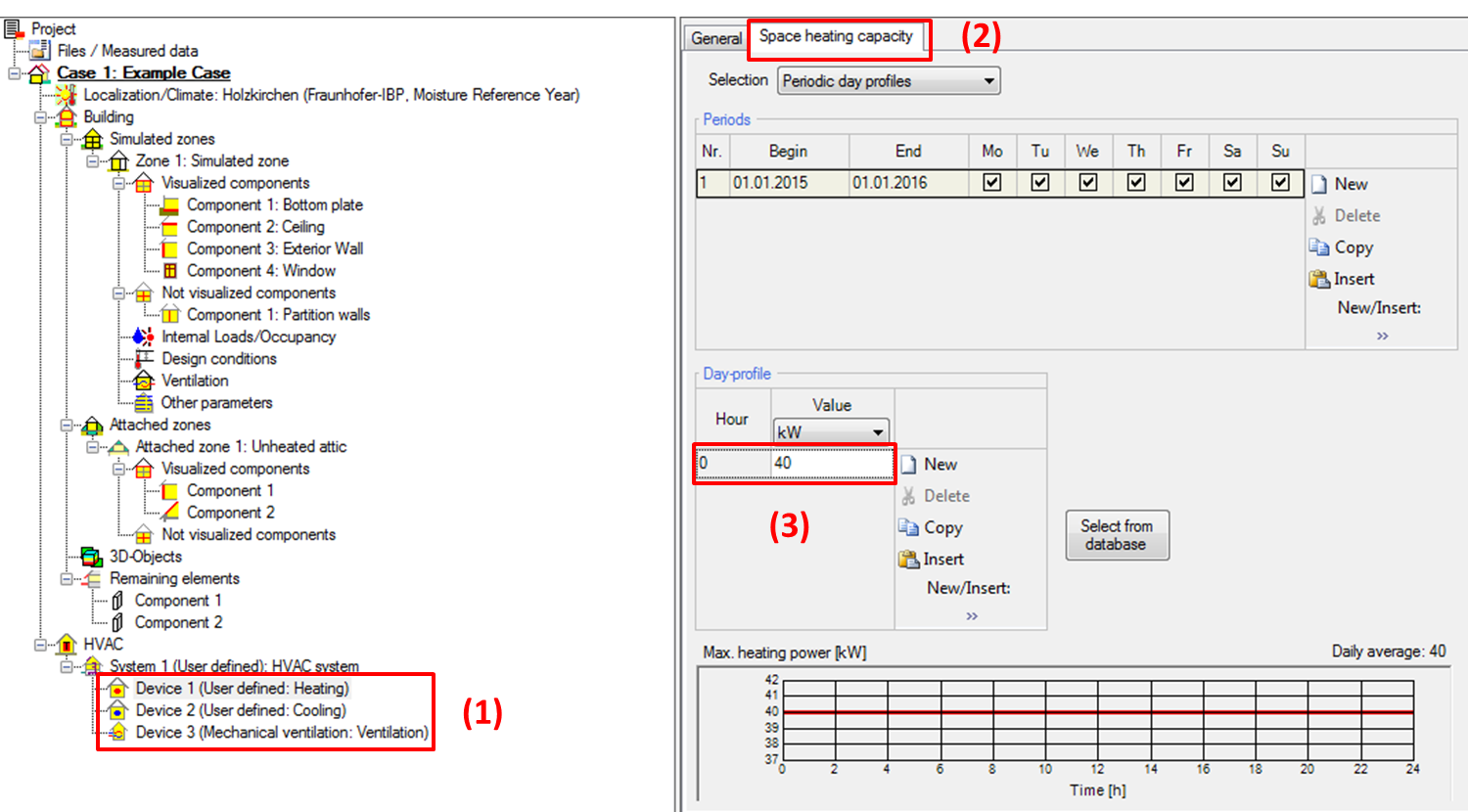
Task: Click the Bottom plate component icon
Action: pos(169,205)
